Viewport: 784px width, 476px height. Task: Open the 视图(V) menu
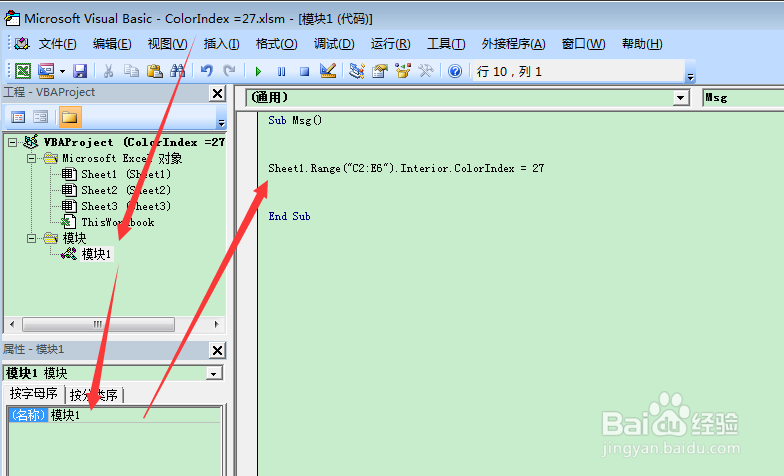click(167, 44)
